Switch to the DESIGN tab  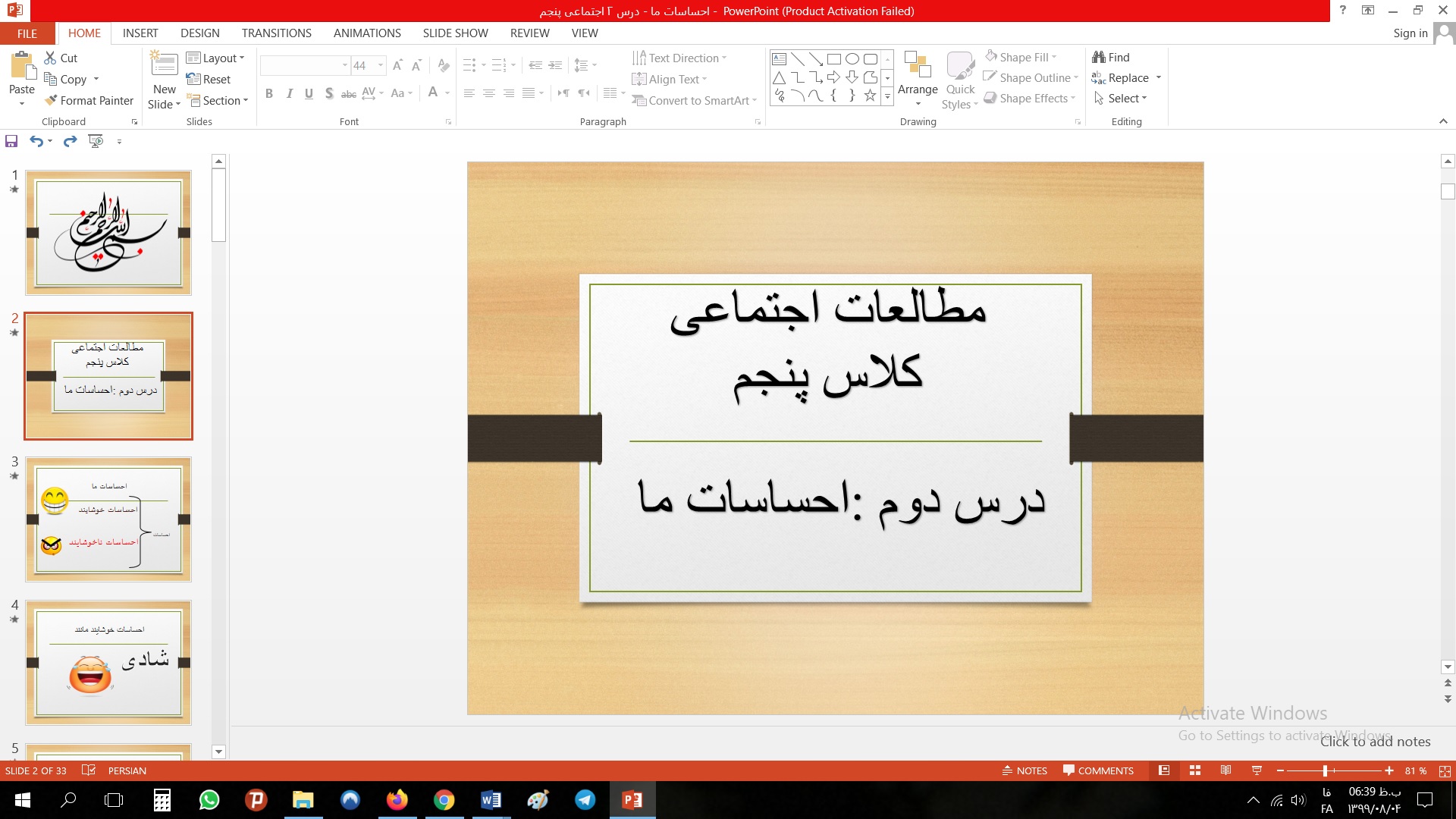[x=199, y=33]
